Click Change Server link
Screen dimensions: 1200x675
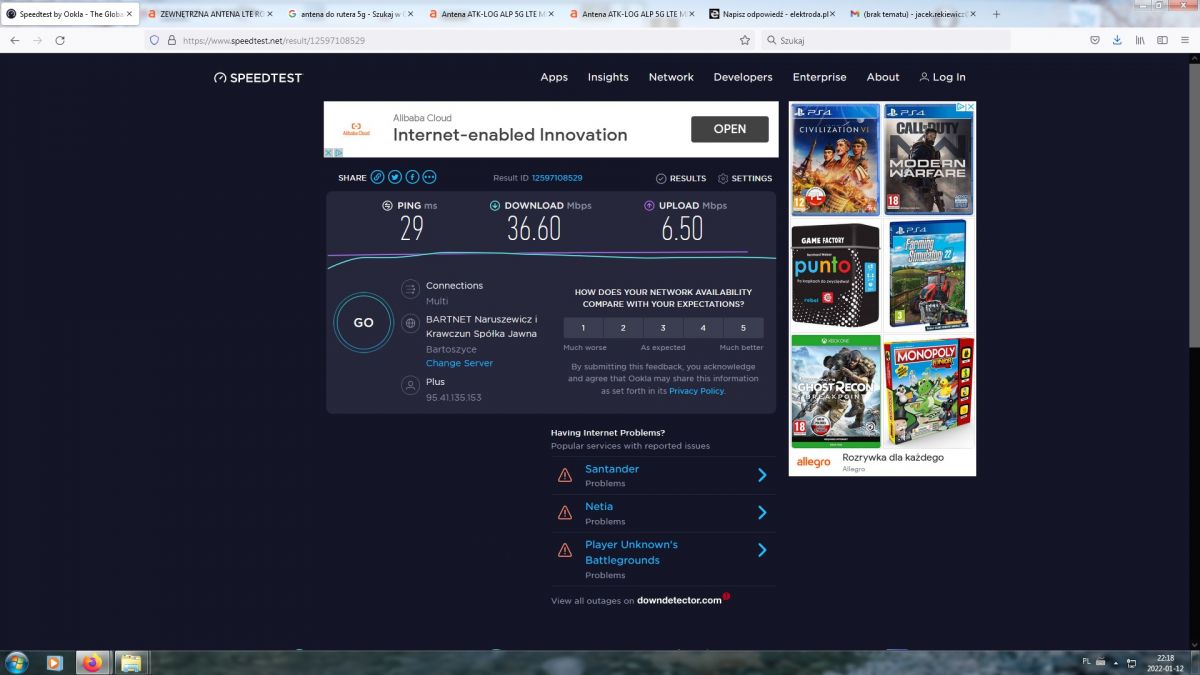coord(459,363)
